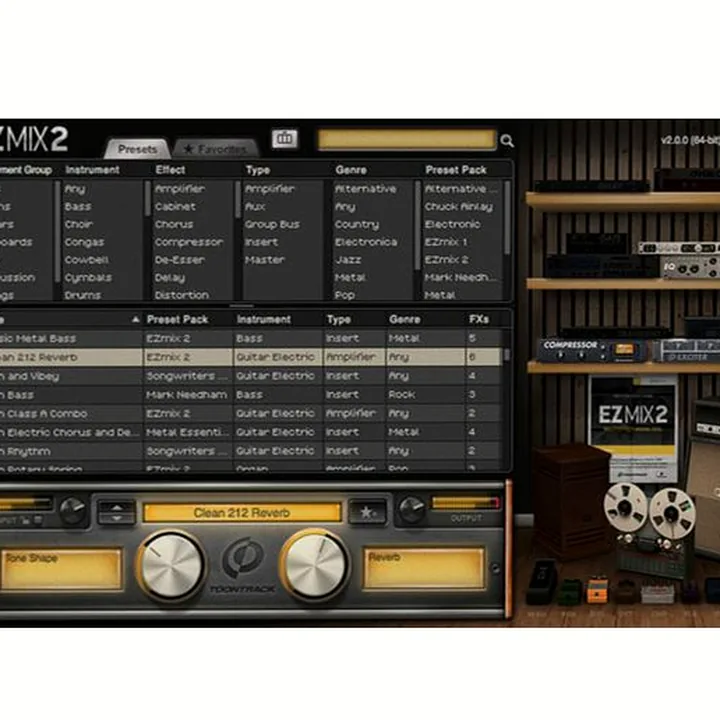The image size is (720, 720).
Task: Toggle the input lock icon
Action: (26, 520)
